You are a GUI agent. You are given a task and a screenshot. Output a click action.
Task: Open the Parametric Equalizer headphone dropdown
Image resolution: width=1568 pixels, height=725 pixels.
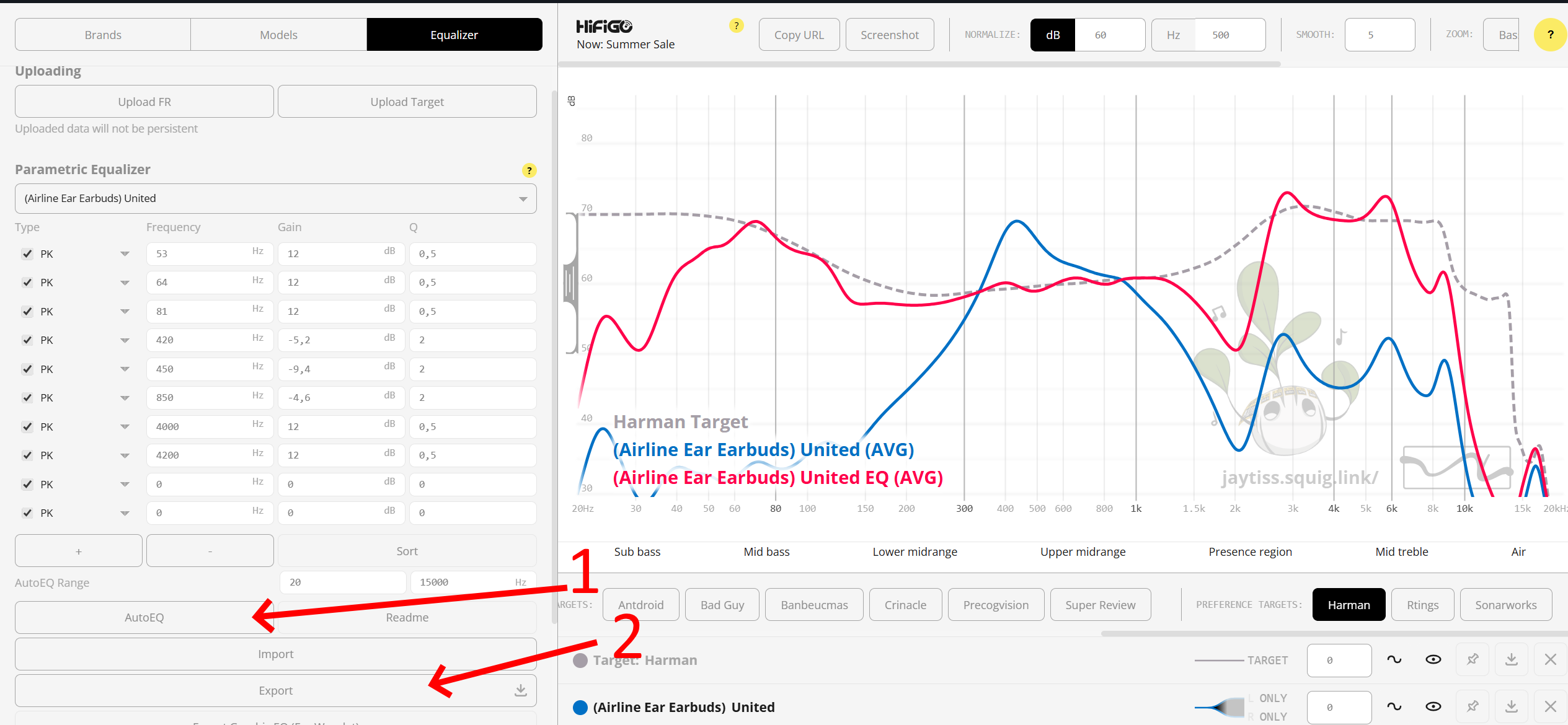276,198
